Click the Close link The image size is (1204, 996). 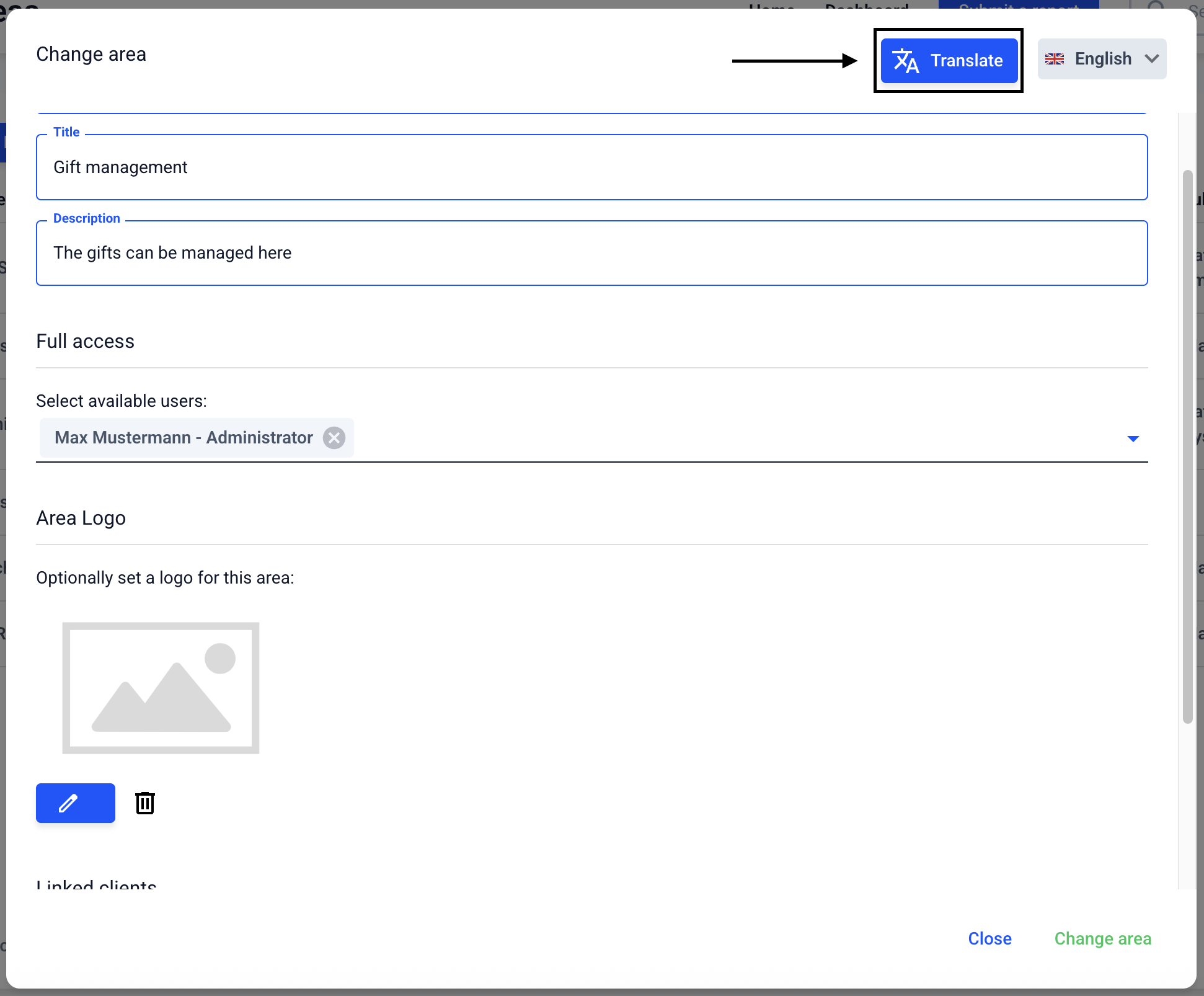point(989,938)
